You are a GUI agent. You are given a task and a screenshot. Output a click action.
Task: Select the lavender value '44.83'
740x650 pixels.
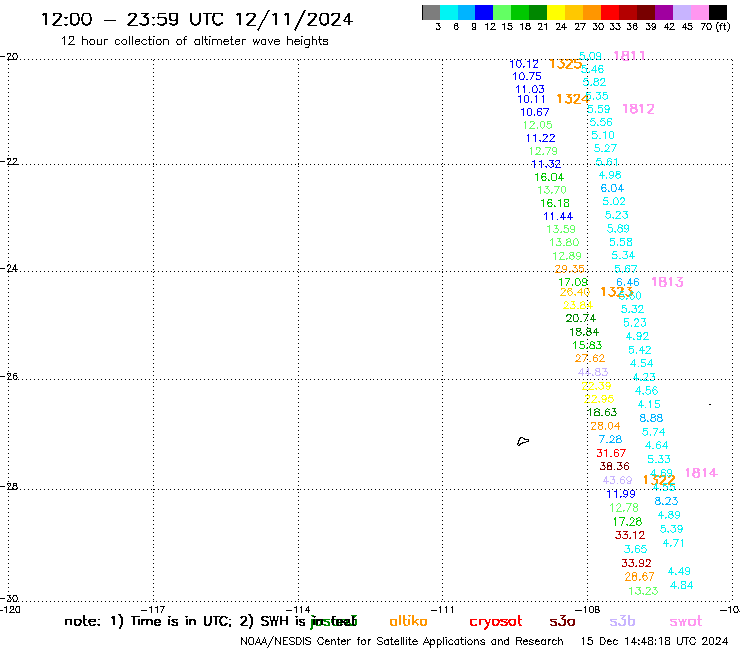593,372
